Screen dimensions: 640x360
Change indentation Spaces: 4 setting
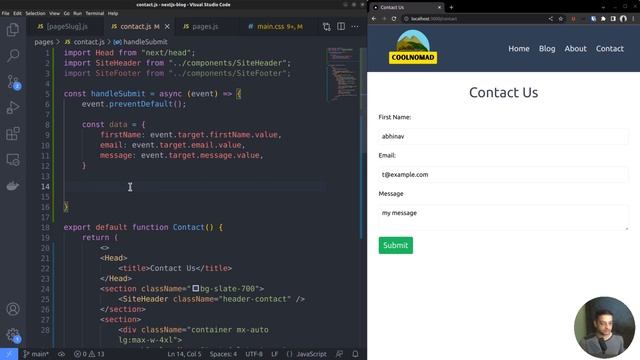click(x=223, y=354)
